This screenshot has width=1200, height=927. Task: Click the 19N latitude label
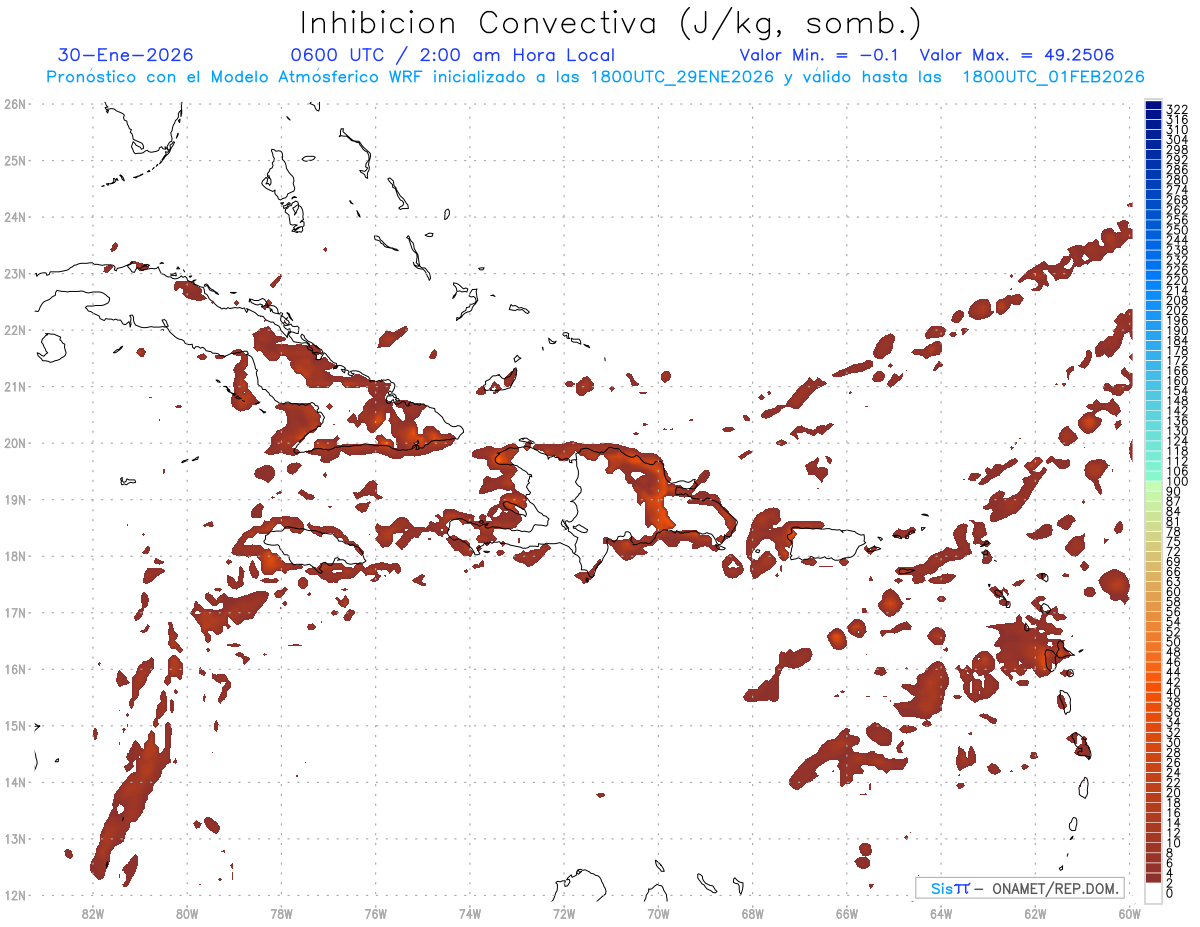14,499
